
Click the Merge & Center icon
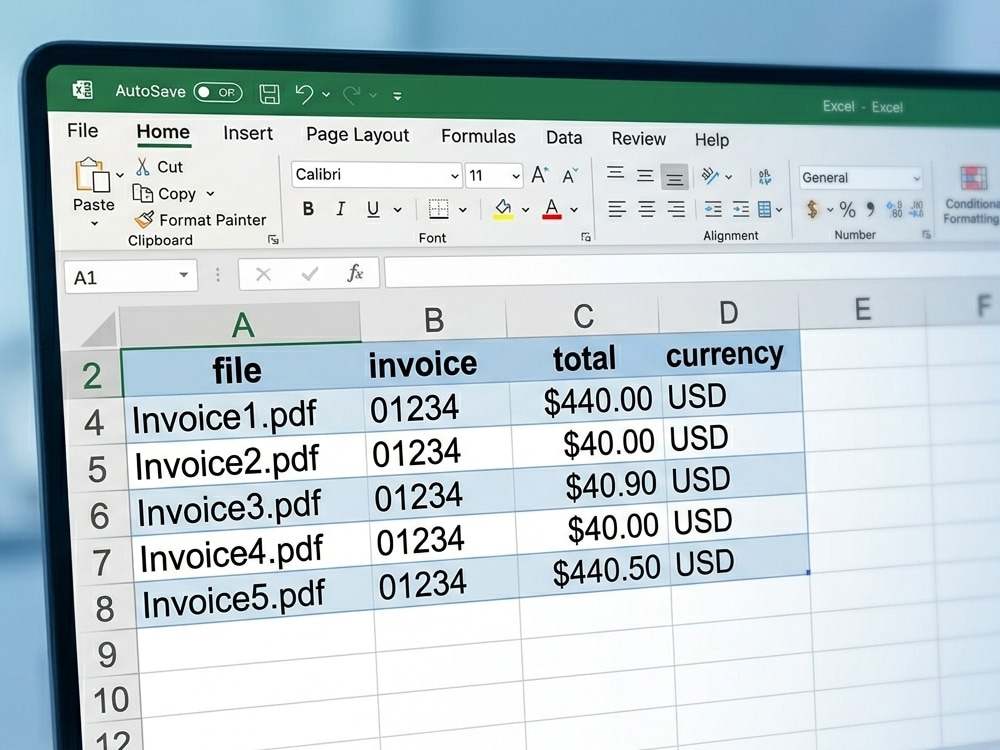pos(765,209)
